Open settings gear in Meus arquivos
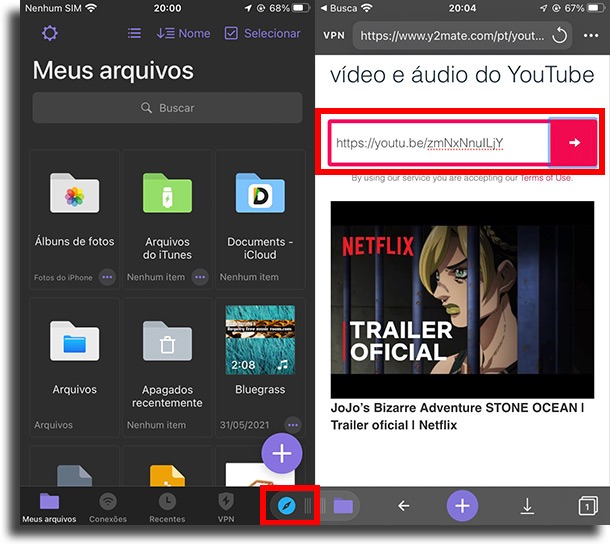This screenshot has height=545, width=610. [50, 33]
